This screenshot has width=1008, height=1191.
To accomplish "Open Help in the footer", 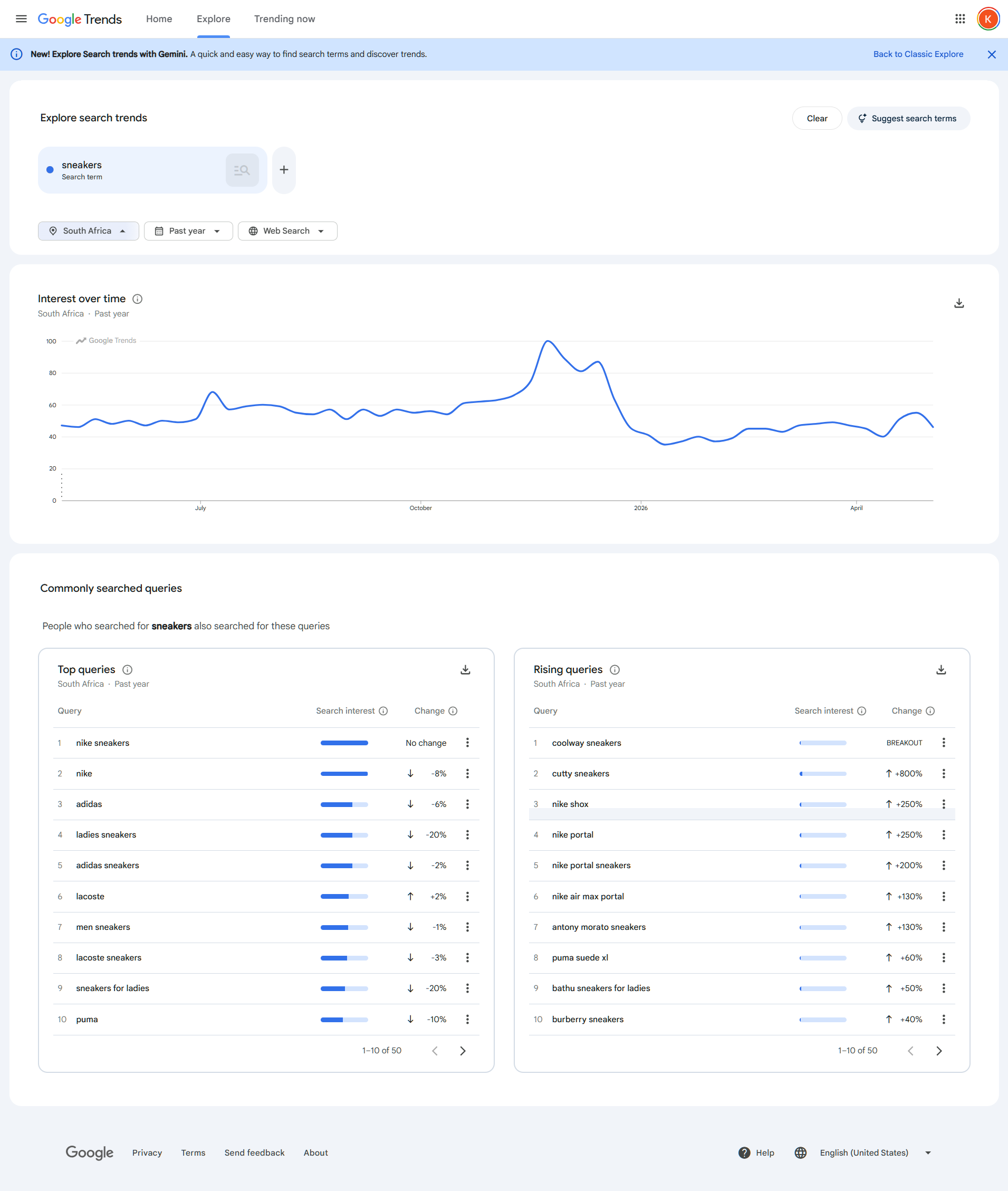I will point(756,1152).
